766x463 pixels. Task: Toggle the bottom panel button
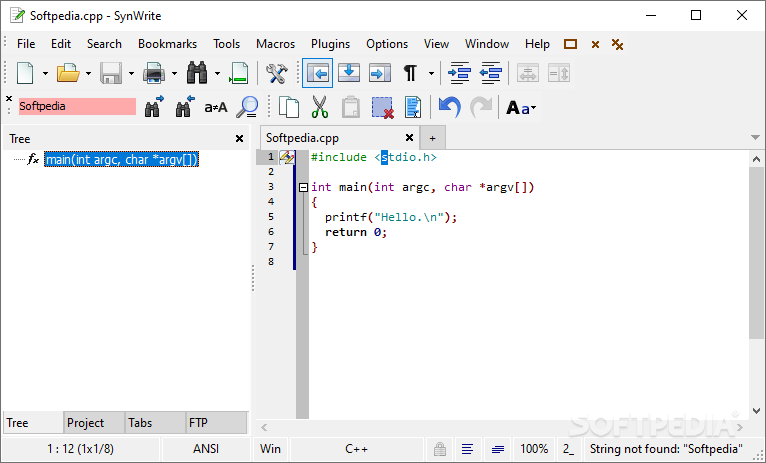(349, 73)
